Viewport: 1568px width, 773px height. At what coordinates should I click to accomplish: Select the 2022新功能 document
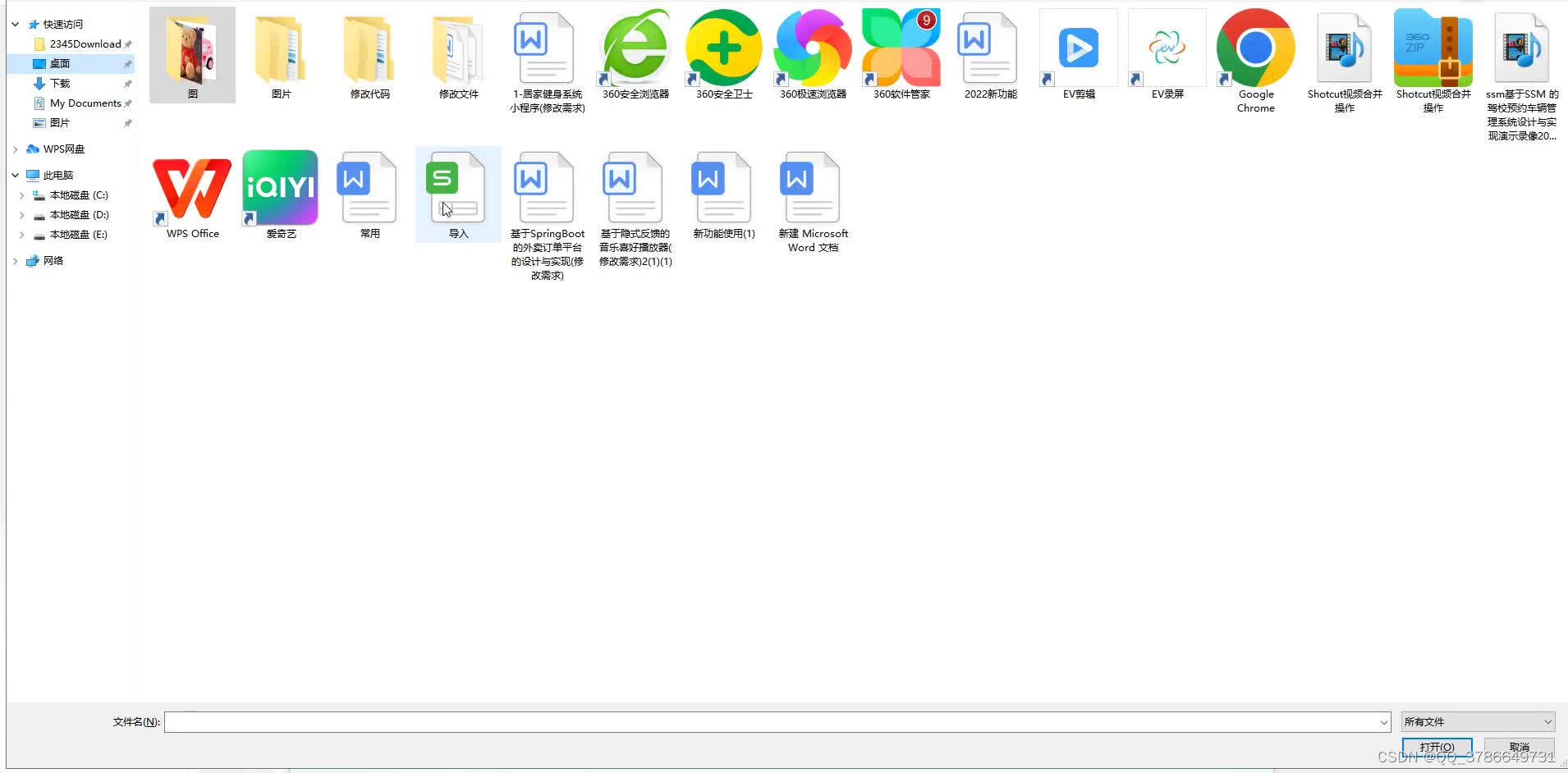click(990, 55)
